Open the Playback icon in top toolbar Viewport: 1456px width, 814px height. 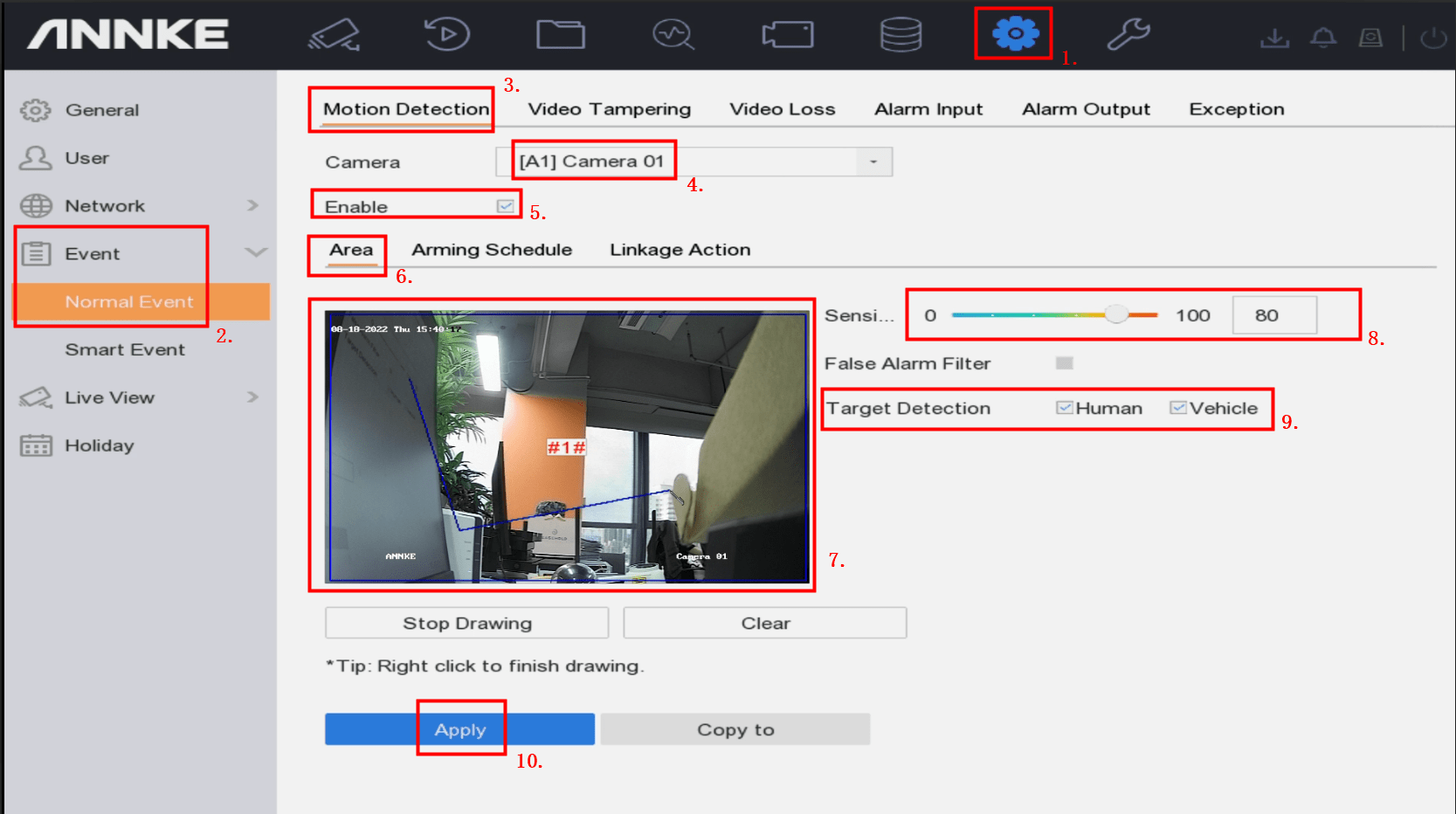447,33
